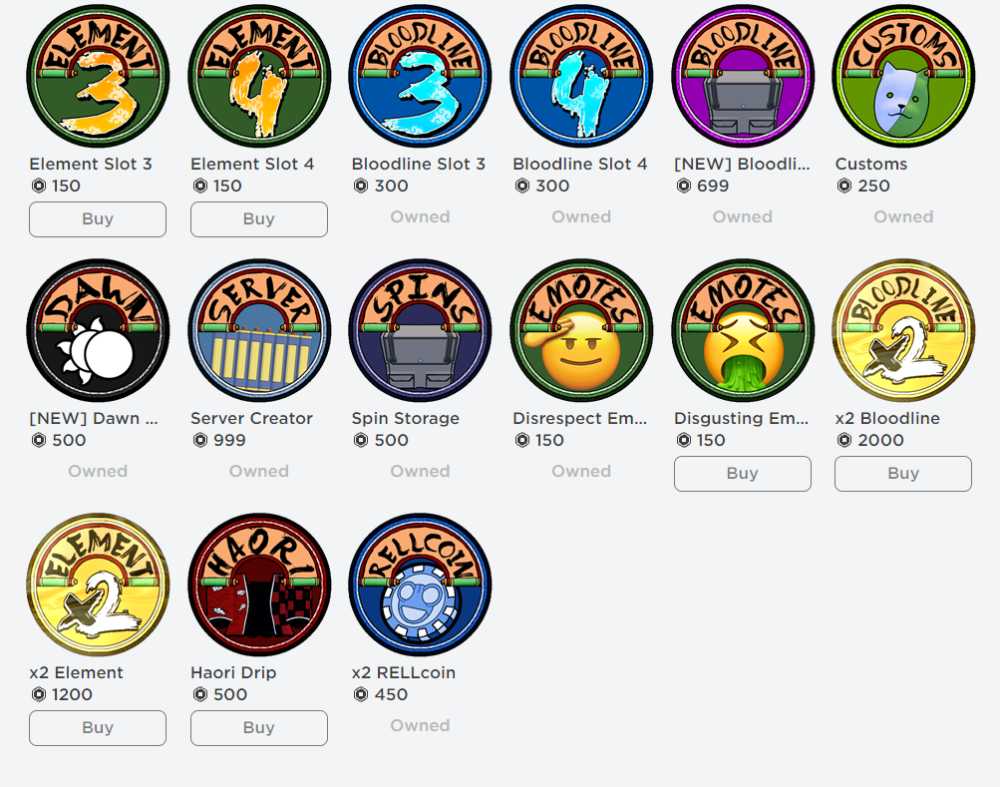Select the Bloodline Slot 3 icon
This screenshot has height=787, width=1000.
pos(420,76)
